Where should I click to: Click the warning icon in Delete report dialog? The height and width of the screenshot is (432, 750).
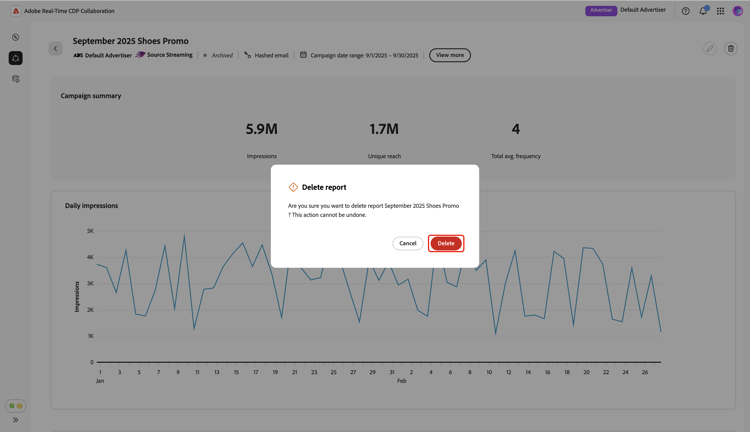click(293, 187)
